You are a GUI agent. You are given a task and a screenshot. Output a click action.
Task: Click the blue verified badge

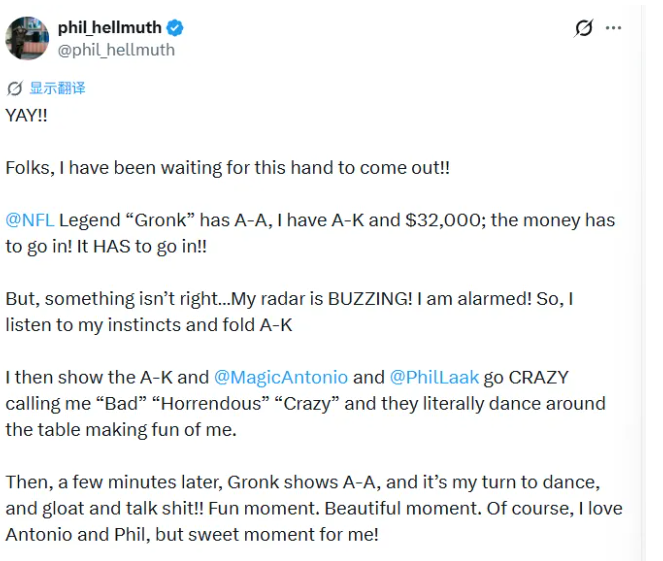(x=175, y=28)
